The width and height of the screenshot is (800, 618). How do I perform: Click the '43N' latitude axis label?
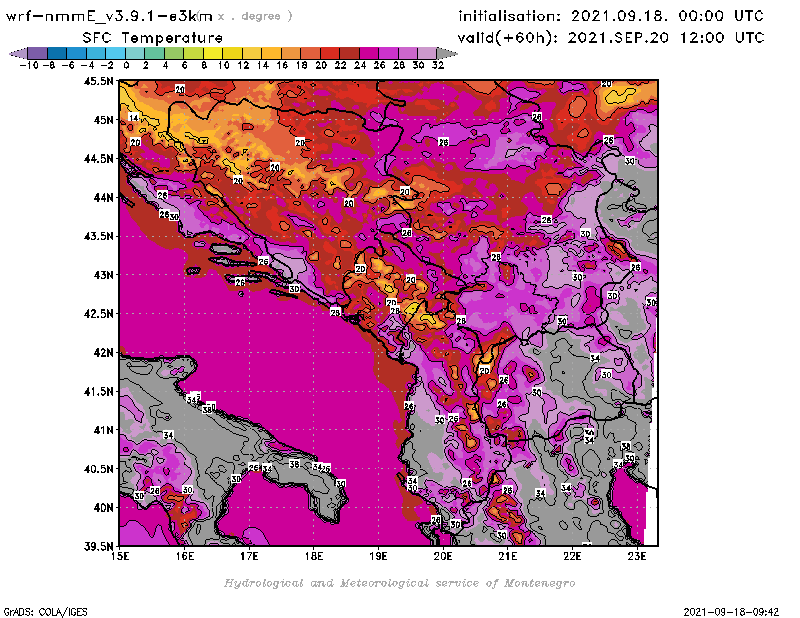[103, 275]
